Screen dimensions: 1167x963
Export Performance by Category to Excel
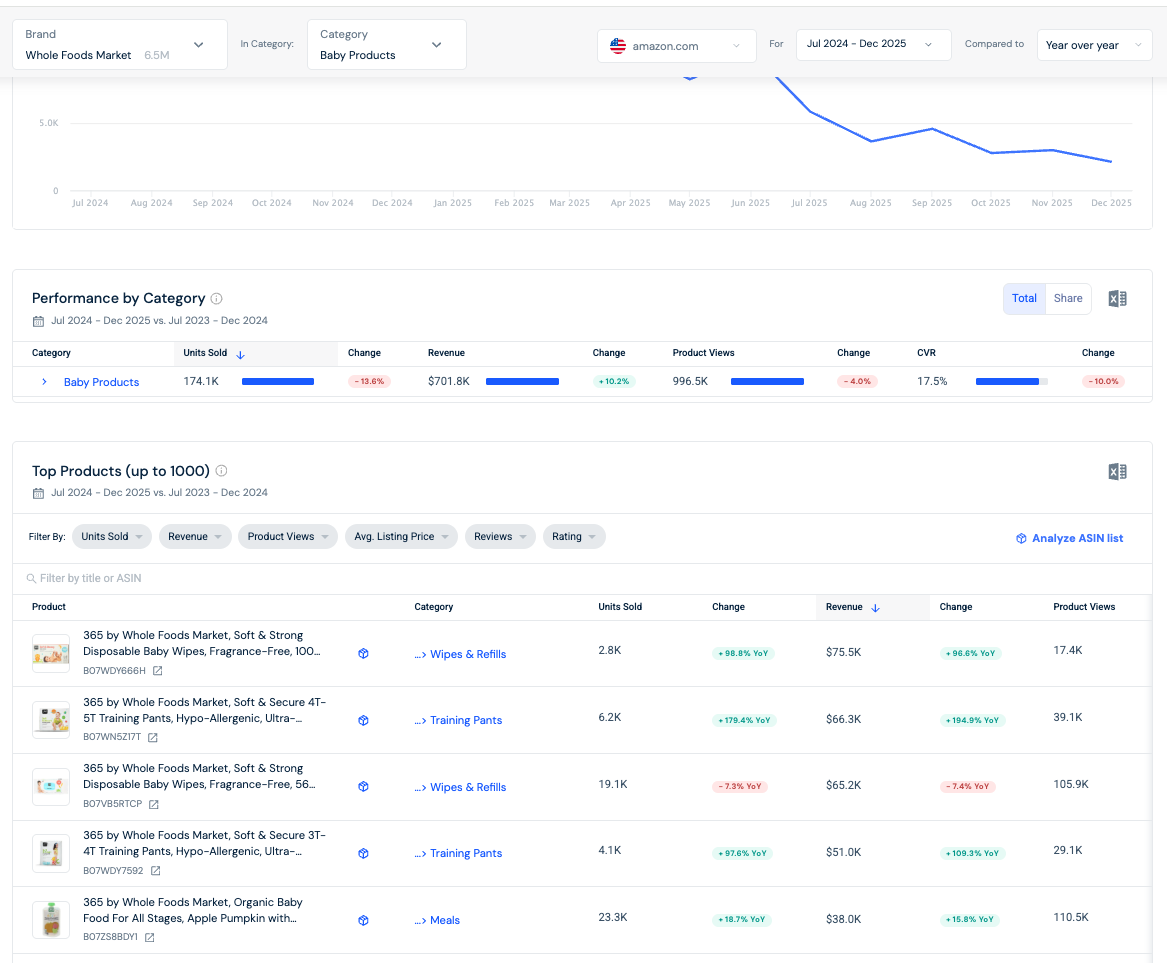[1117, 298]
